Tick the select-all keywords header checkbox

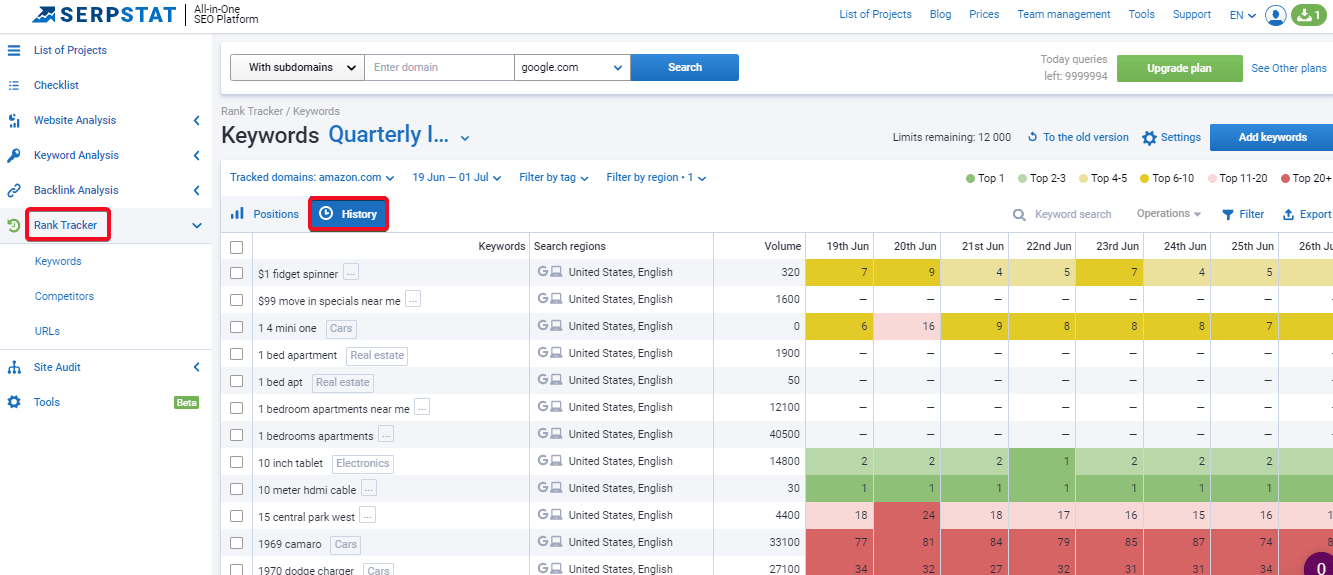(237, 247)
